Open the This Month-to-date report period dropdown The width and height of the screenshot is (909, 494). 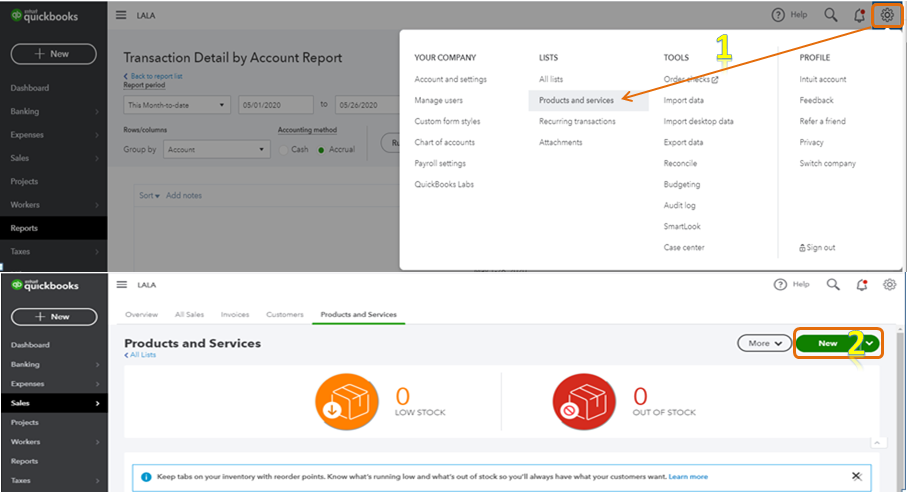click(x=177, y=104)
